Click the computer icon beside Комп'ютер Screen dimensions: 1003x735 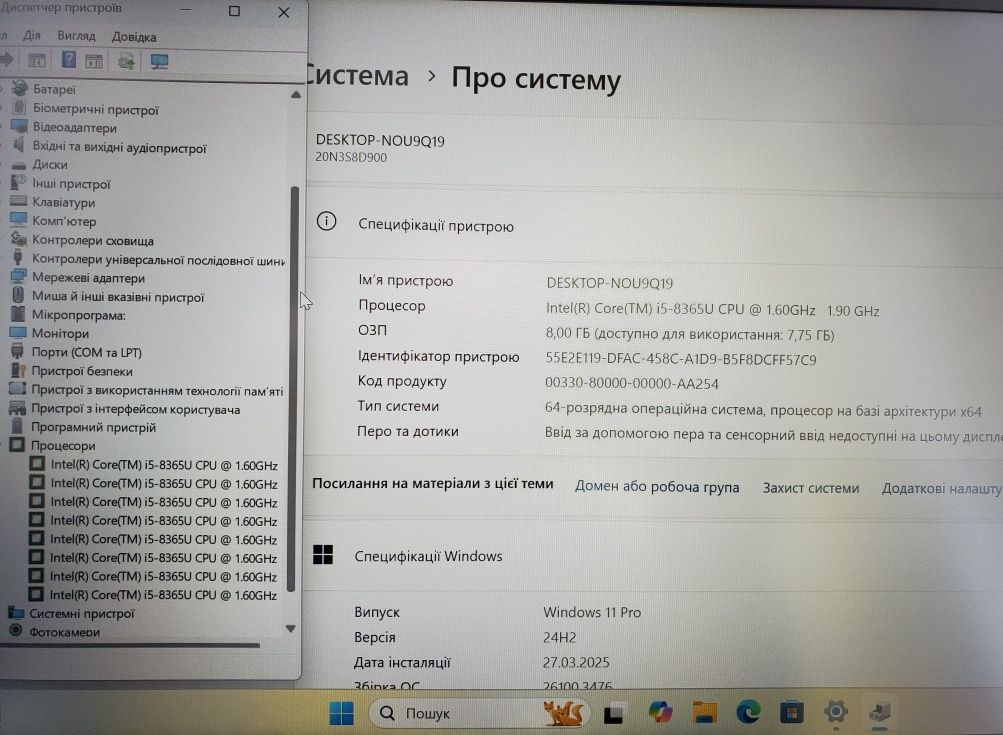(x=19, y=220)
